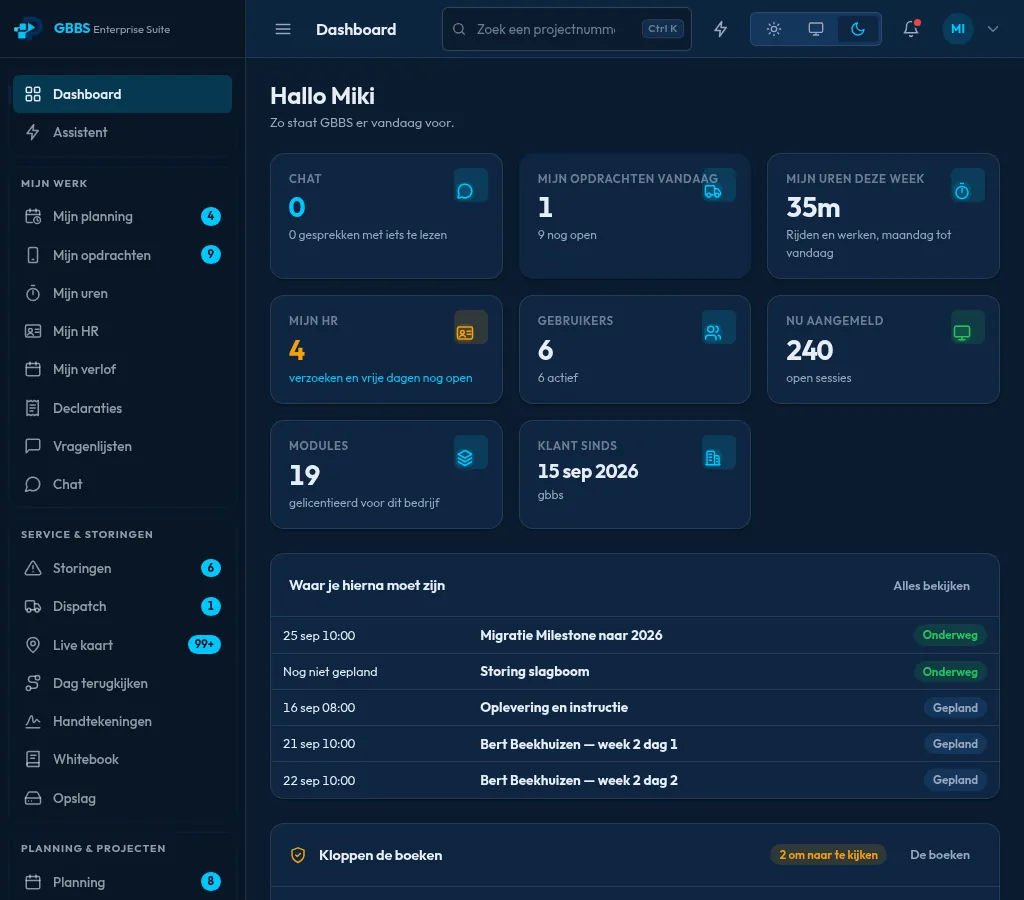Image resolution: width=1024 pixels, height=900 pixels.
Task: Open the Chat summary card value 0
Action: pyautogui.click(x=297, y=207)
